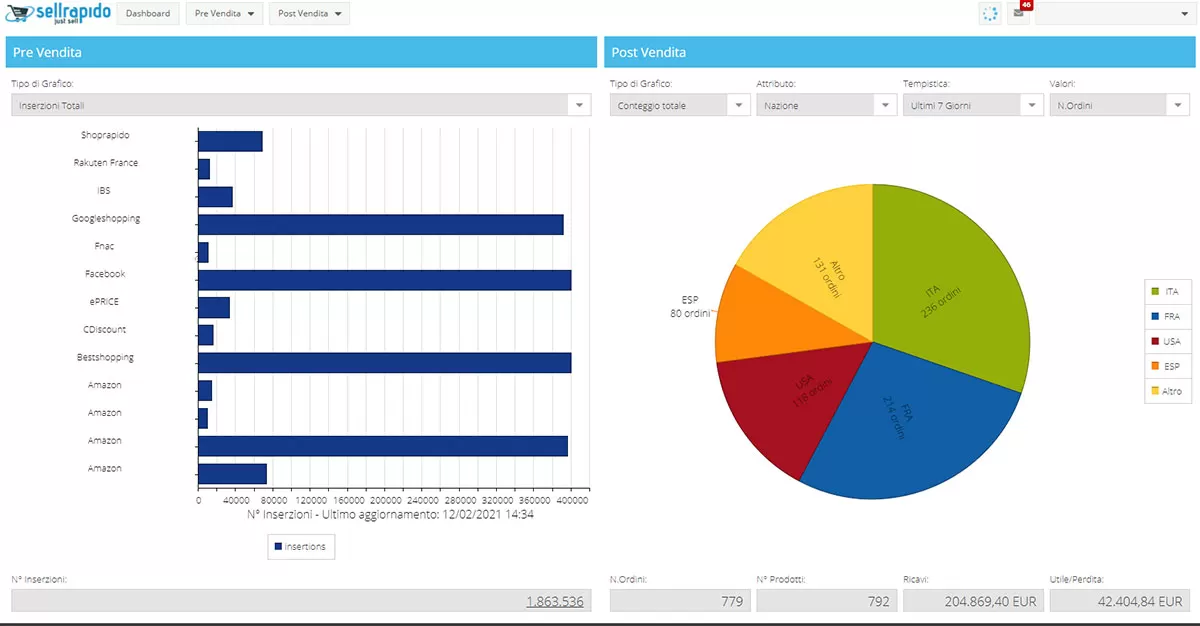Expand the Nazione attribute dropdown
This screenshot has width=1200, height=626.
point(885,105)
